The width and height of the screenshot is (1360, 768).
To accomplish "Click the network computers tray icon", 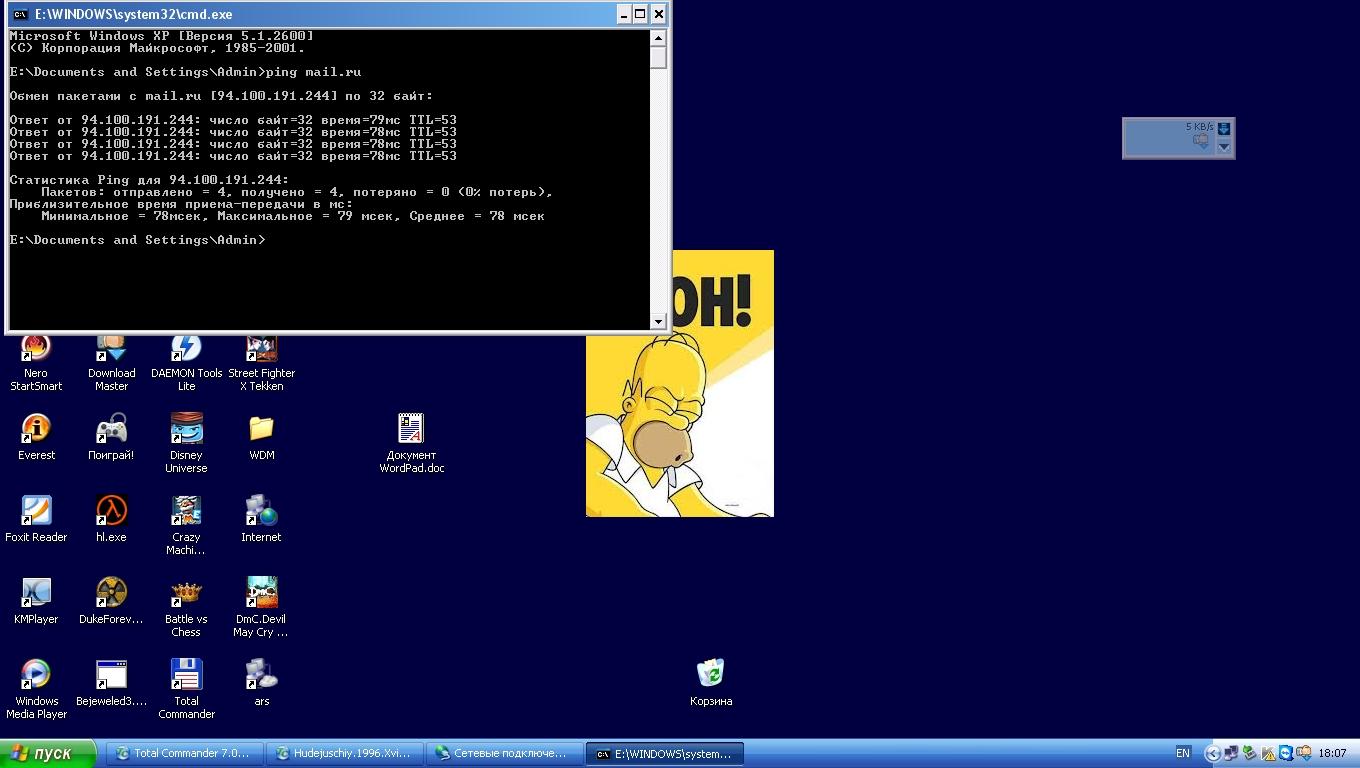I will click(1231, 753).
